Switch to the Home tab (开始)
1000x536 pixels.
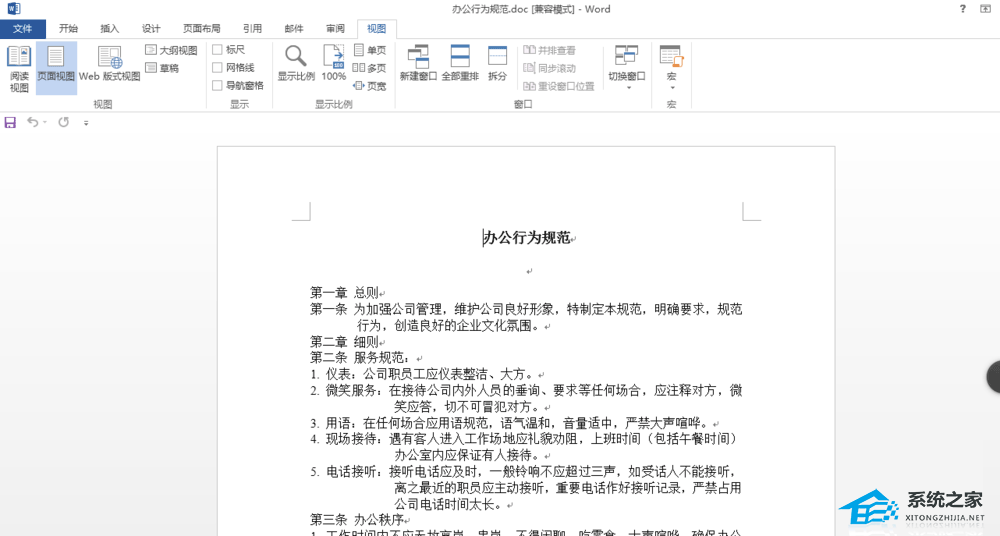click(68, 29)
